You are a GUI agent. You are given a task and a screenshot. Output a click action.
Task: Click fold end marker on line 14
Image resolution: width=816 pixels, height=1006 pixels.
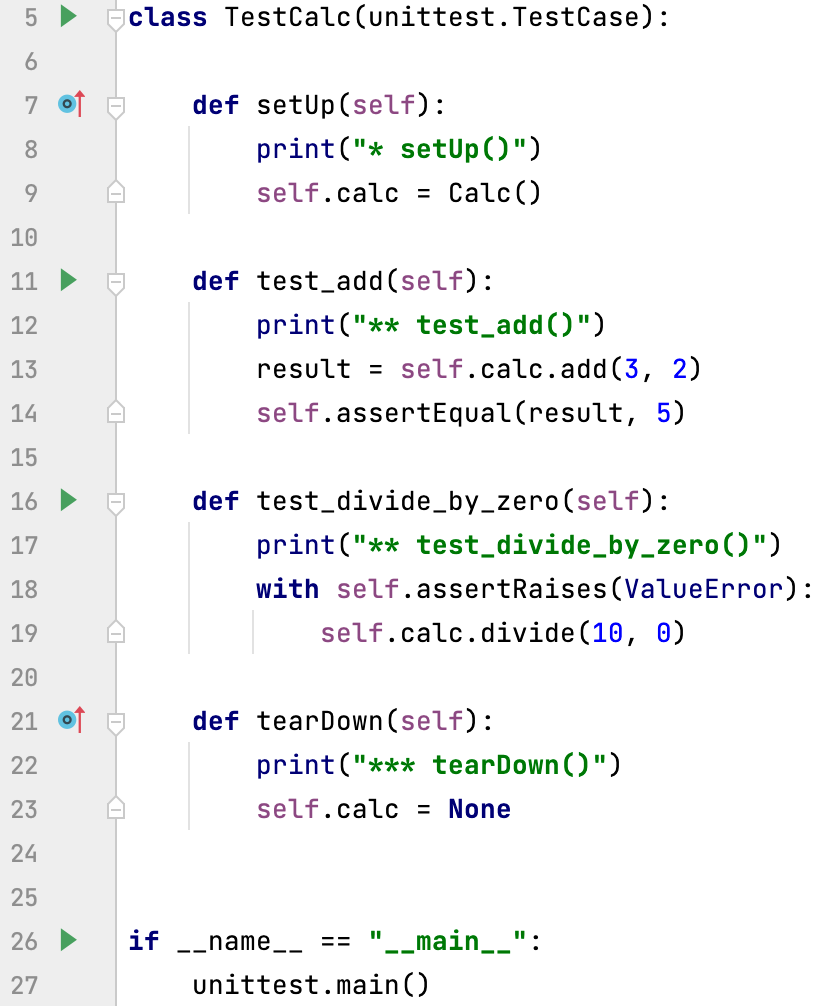pos(115,412)
